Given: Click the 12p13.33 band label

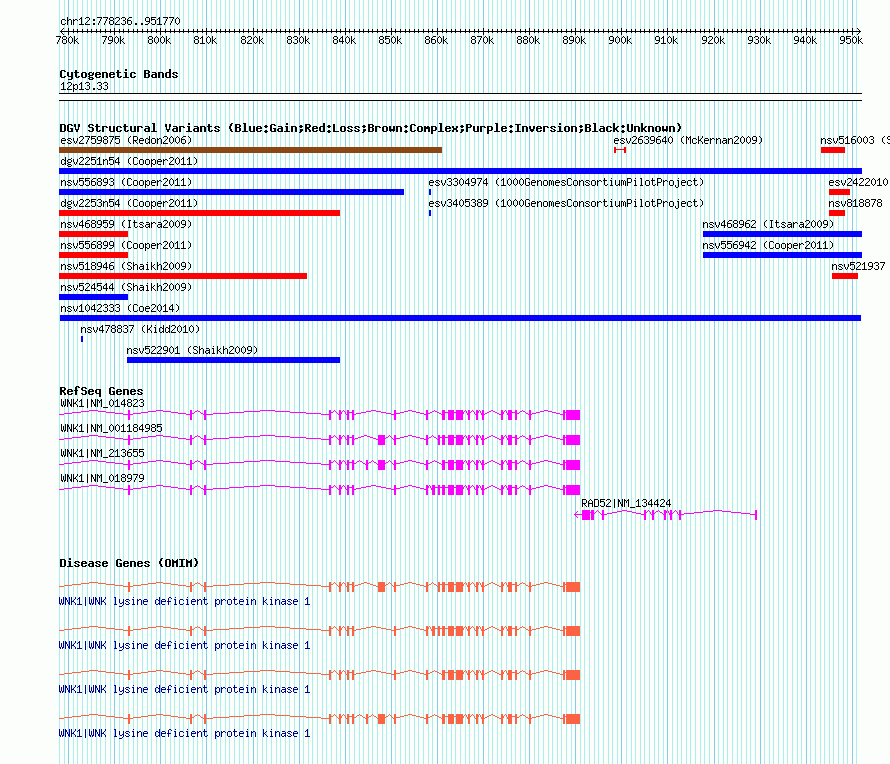Looking at the screenshot, I should (x=84, y=87).
